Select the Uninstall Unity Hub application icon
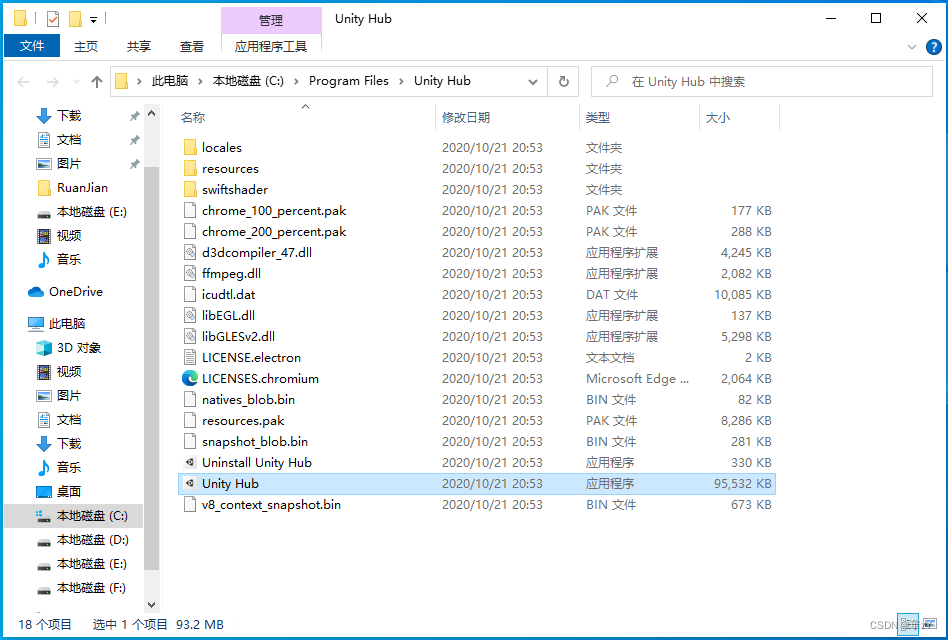The width and height of the screenshot is (948, 640). pyautogui.click(x=190, y=463)
